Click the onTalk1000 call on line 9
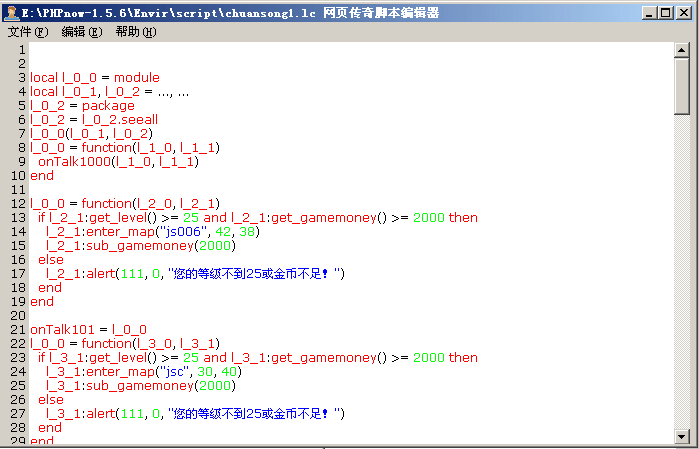The image size is (699, 449). (74, 161)
